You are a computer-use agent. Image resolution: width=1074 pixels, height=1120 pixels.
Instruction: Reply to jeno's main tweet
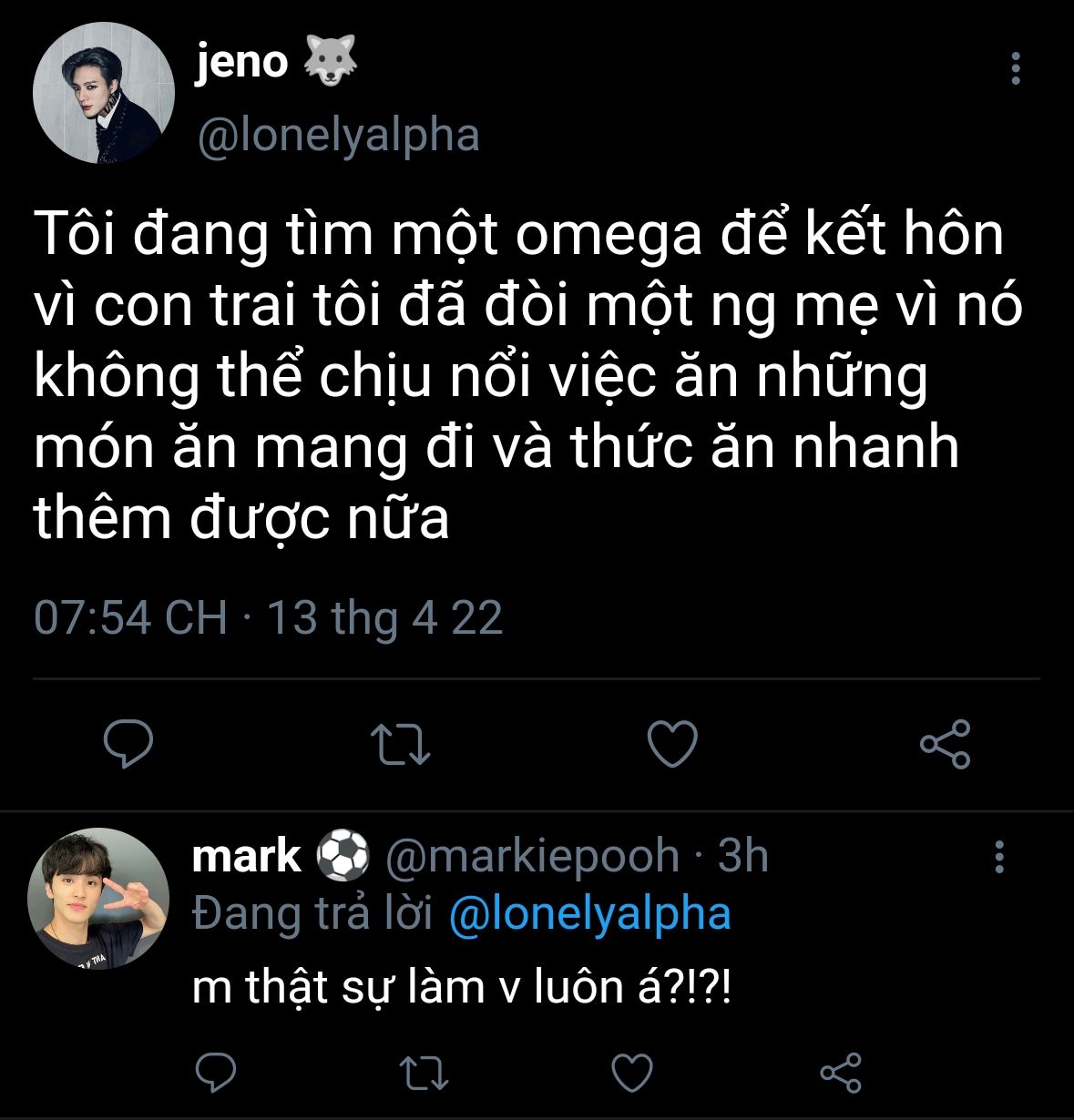(x=128, y=743)
